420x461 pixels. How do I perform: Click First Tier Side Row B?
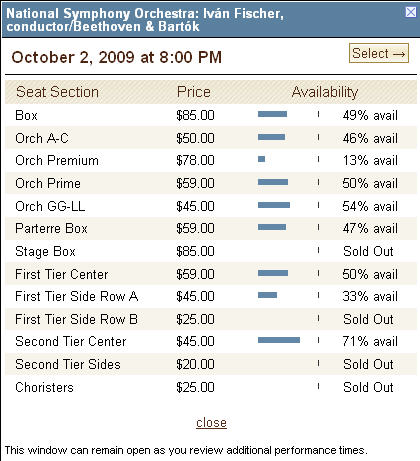[x=76, y=319]
